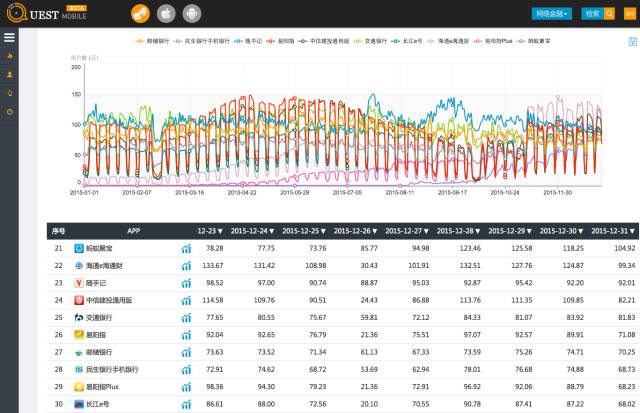640x413 pixels.
Task: Open trend chart icon for row 22
Action: 186,266
